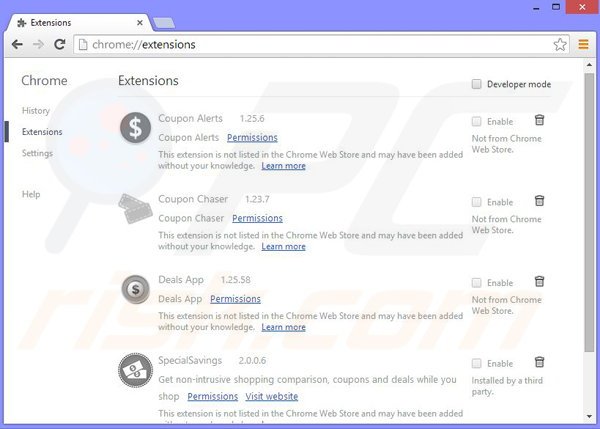
Task: Enable Developer mode checkbox
Action: tap(476, 84)
